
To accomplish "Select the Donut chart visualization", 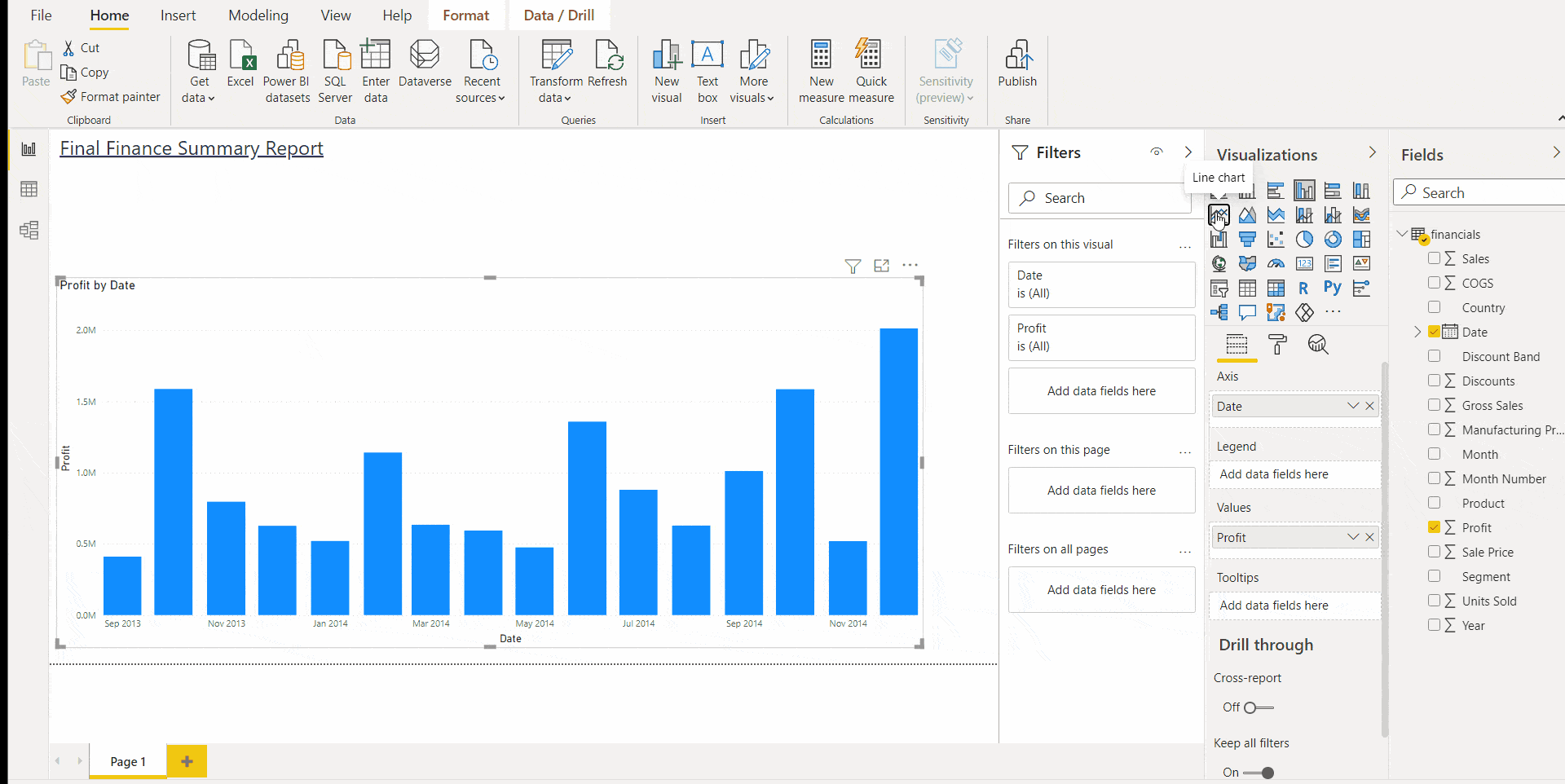I will 1334,239.
